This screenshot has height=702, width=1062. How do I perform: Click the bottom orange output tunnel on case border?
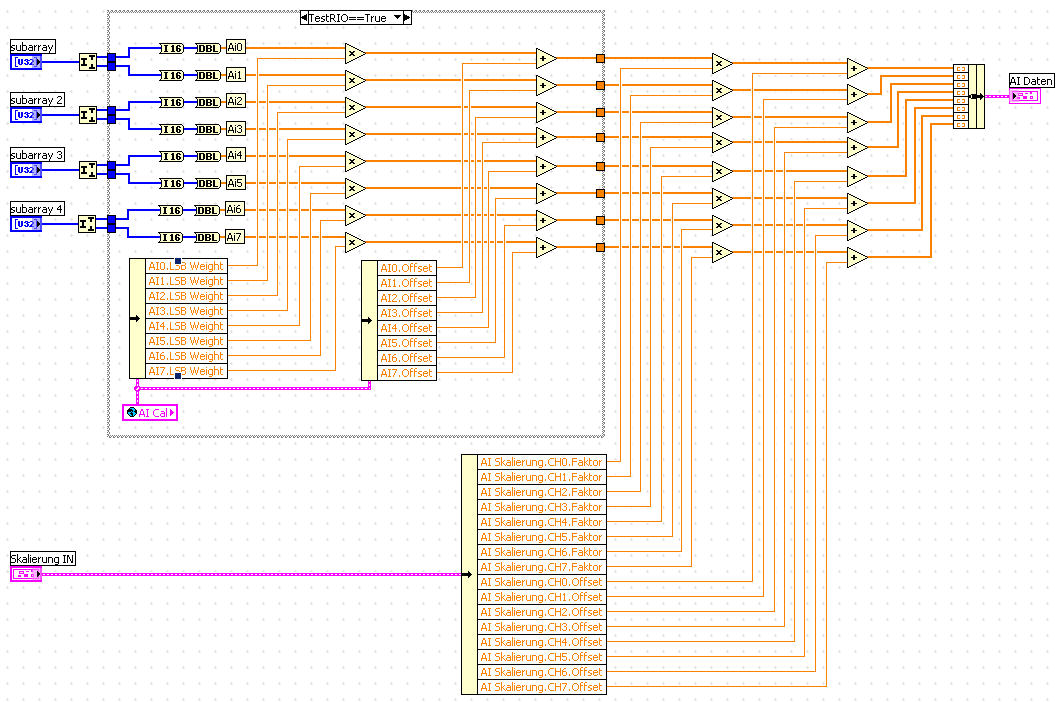click(600, 247)
